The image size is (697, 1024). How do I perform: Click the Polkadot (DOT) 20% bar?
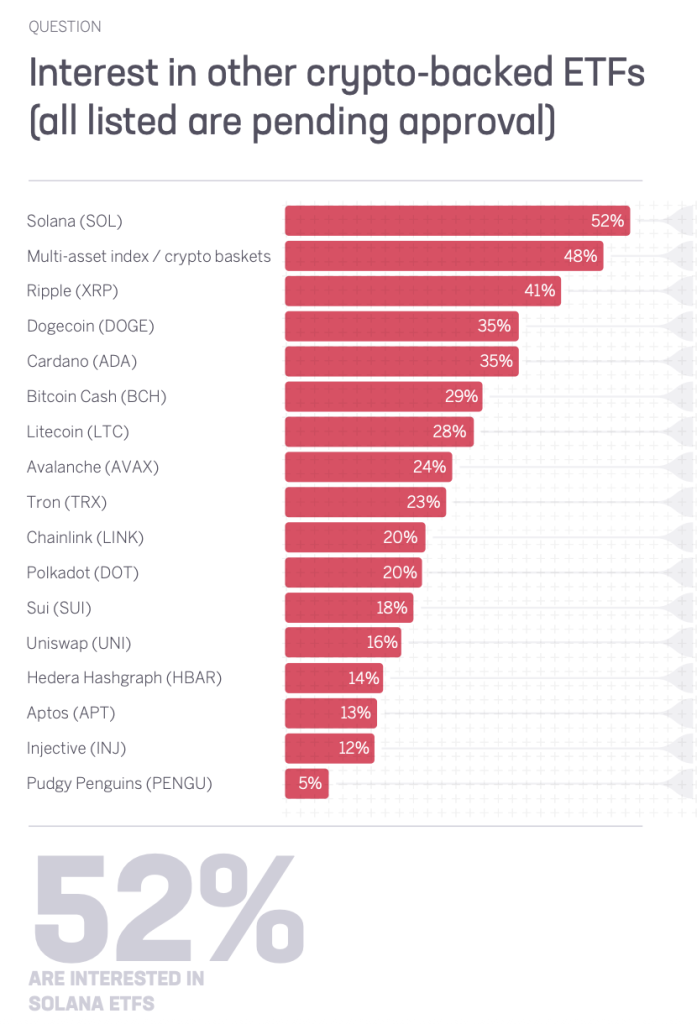click(353, 573)
